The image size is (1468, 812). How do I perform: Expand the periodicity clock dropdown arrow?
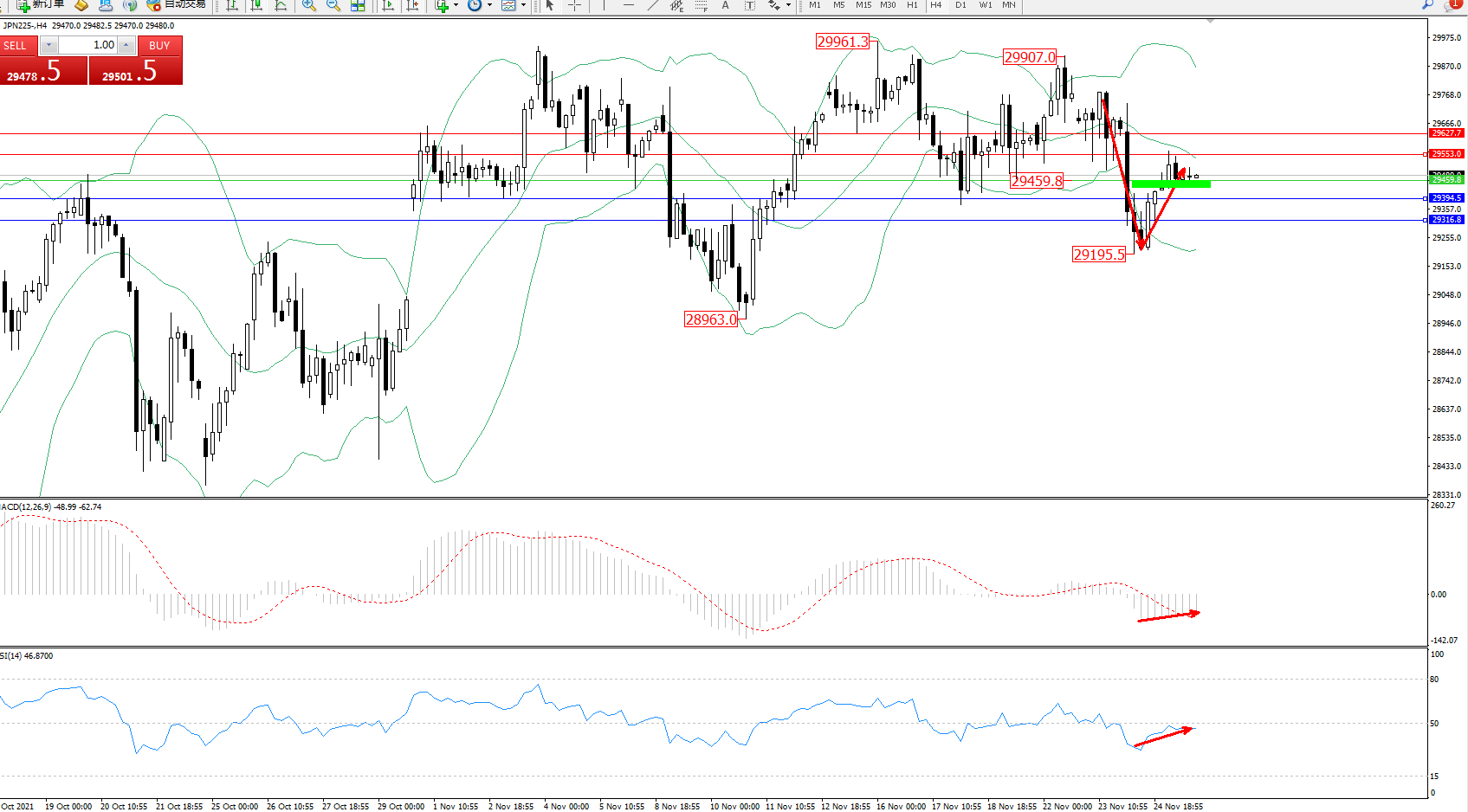(489, 5)
